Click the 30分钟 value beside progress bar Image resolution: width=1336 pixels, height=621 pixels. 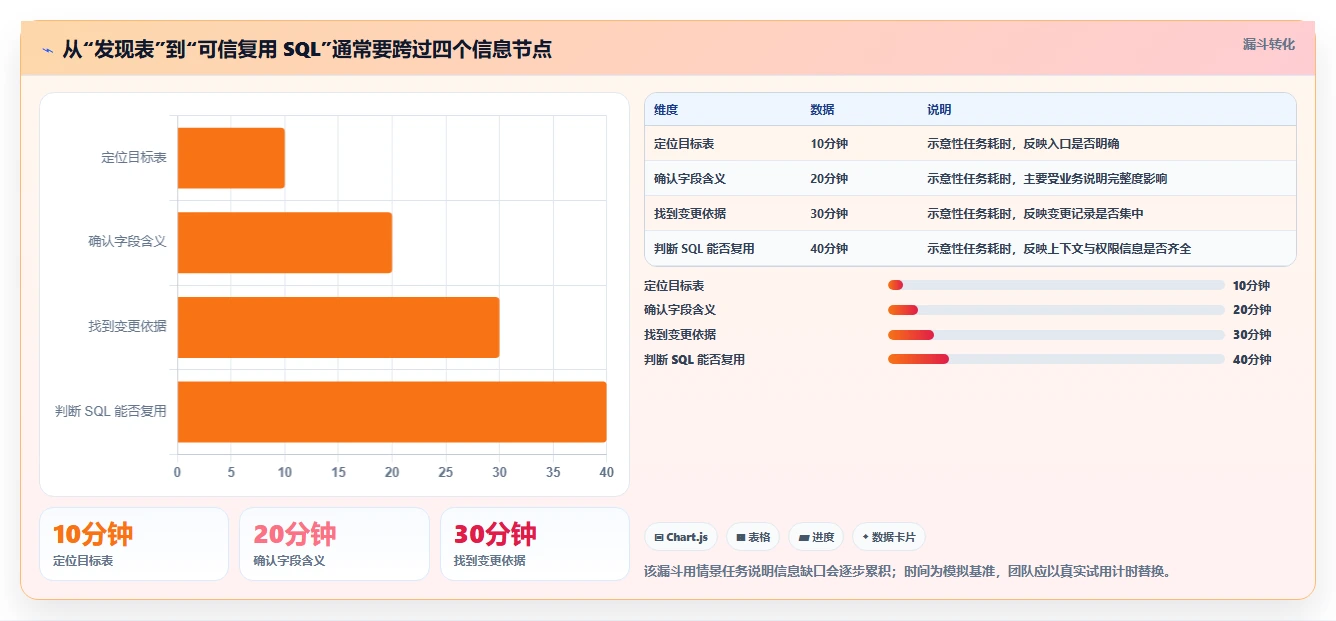click(x=1252, y=335)
